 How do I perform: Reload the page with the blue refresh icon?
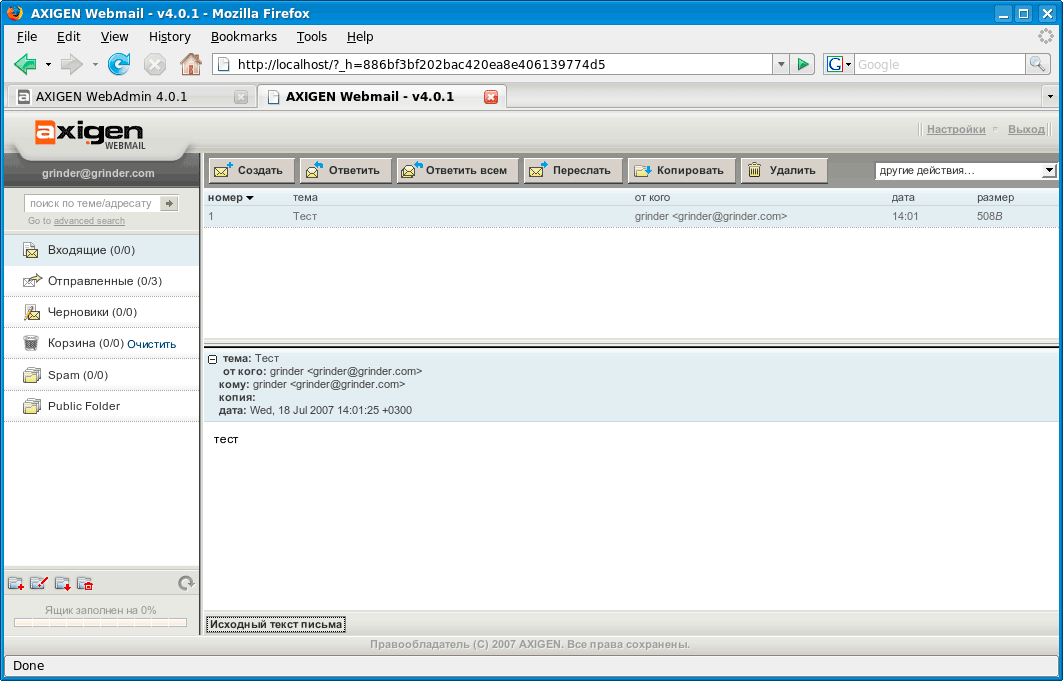[119, 64]
